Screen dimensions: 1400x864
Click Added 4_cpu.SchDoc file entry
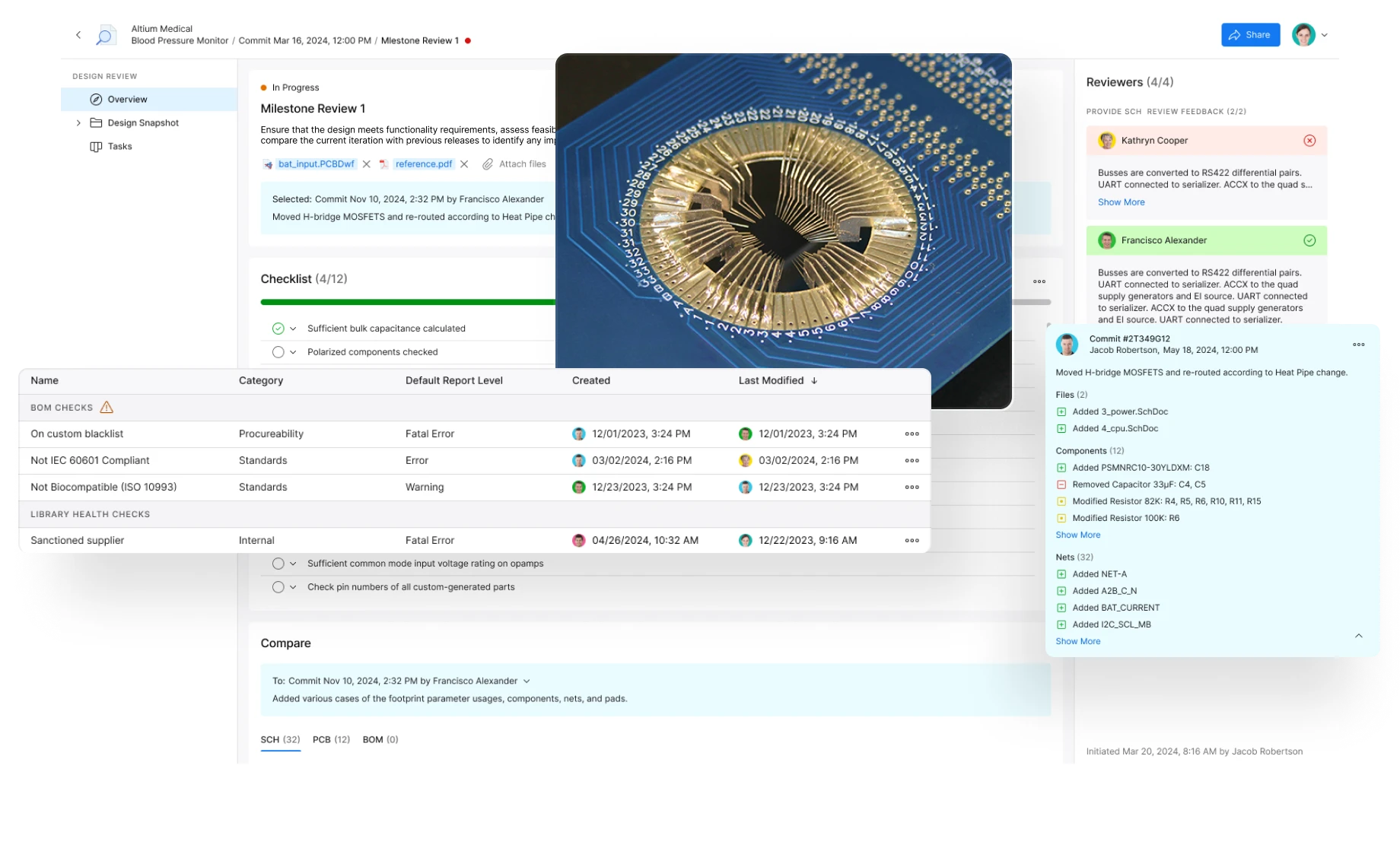click(1108, 429)
